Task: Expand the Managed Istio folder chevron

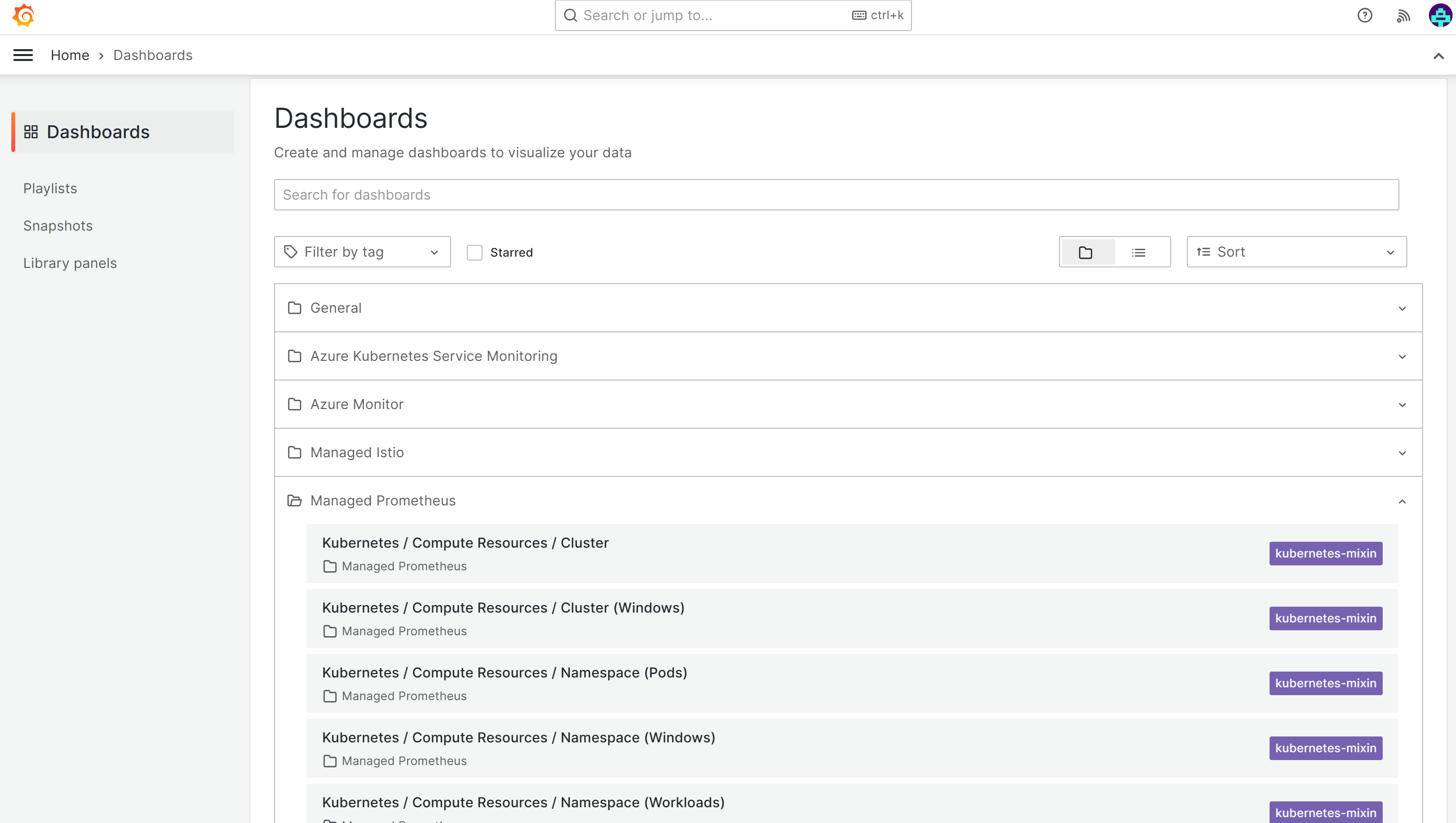Action: (x=1402, y=453)
